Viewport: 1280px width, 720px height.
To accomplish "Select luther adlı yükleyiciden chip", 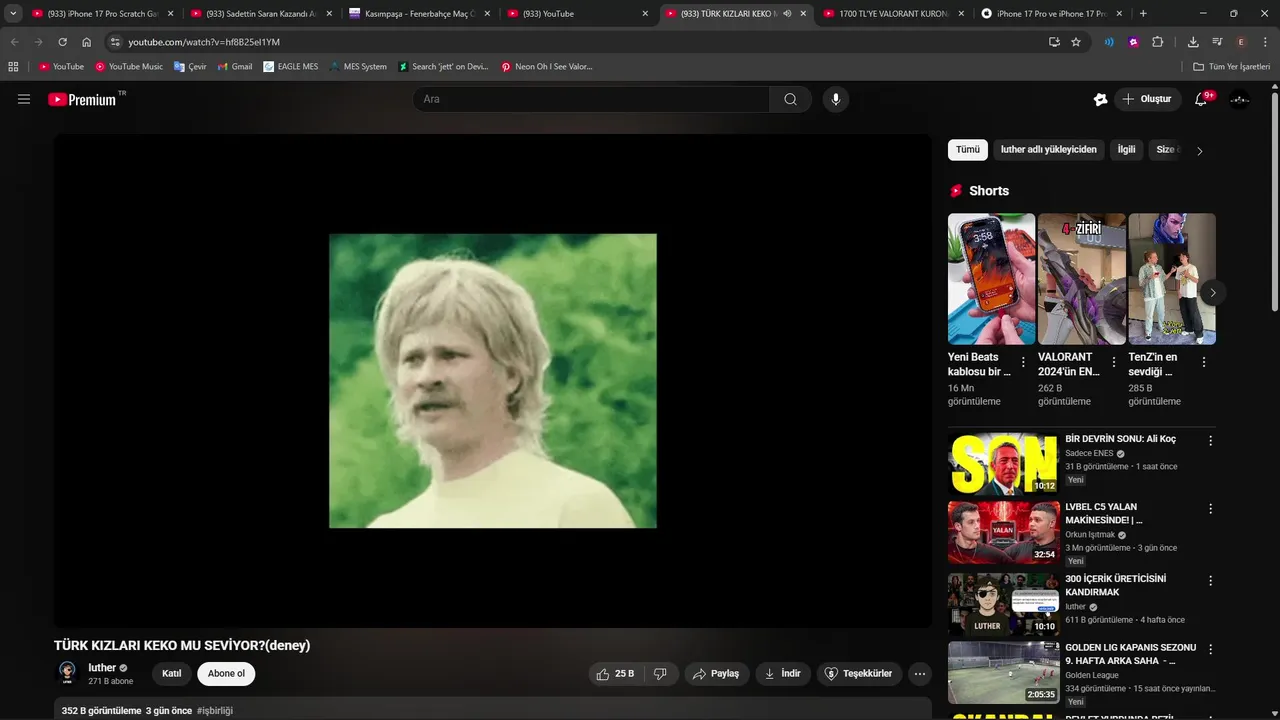I will (1049, 150).
